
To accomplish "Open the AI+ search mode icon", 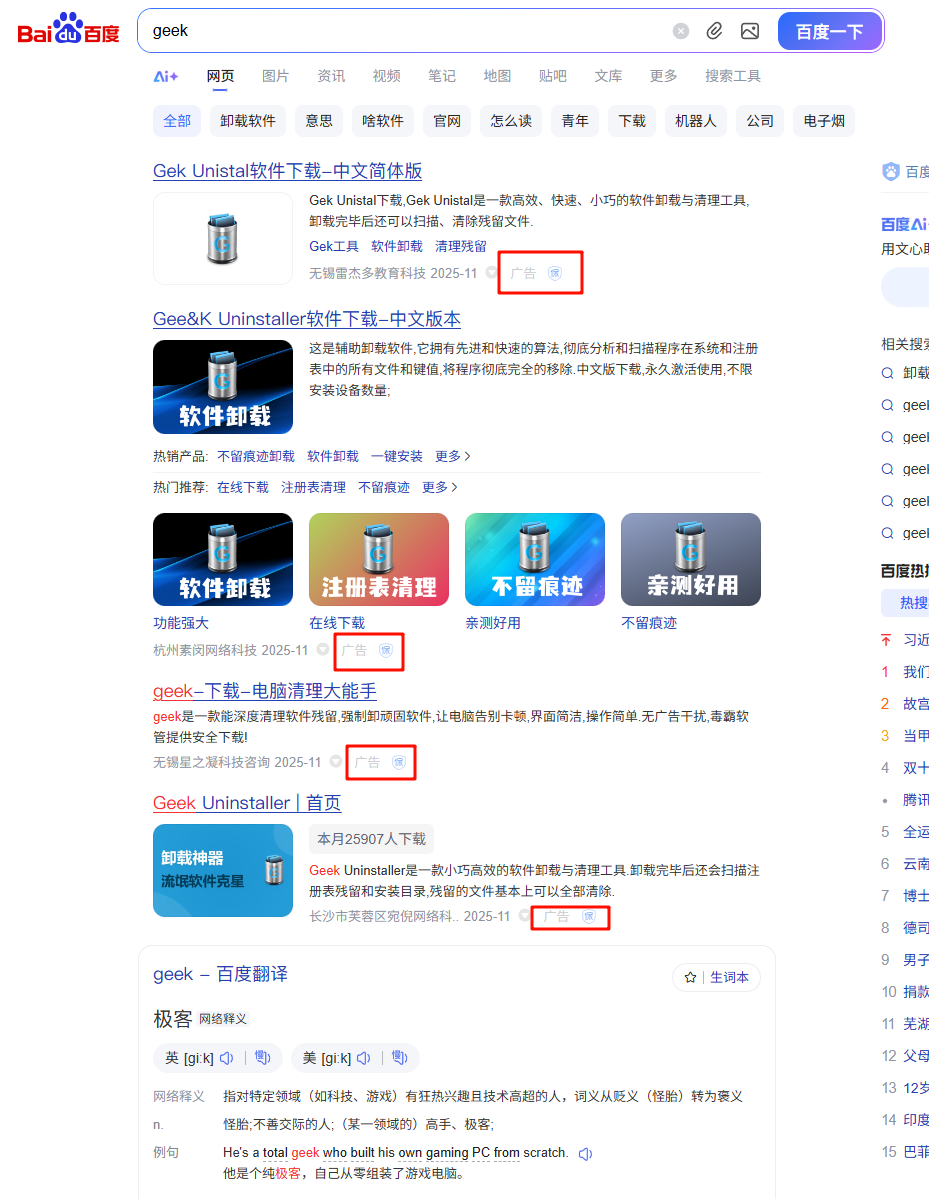I will 166,76.
